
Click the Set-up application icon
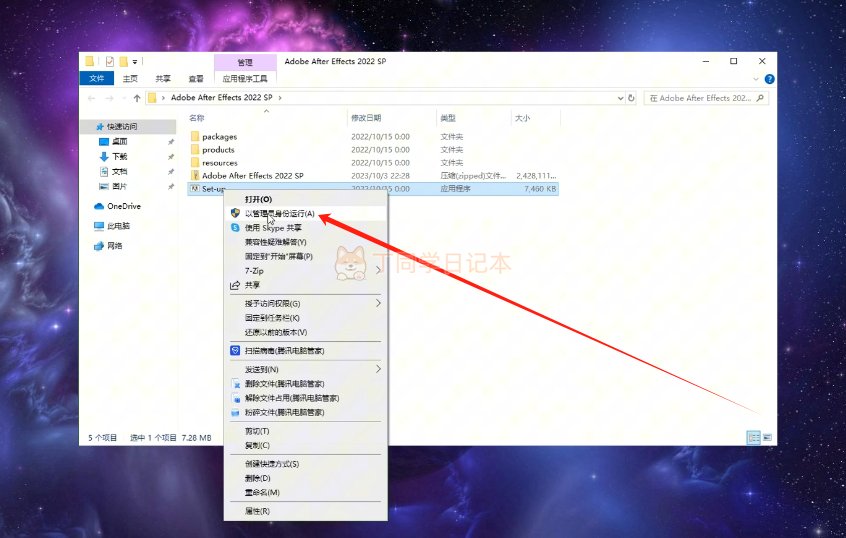tap(195, 188)
